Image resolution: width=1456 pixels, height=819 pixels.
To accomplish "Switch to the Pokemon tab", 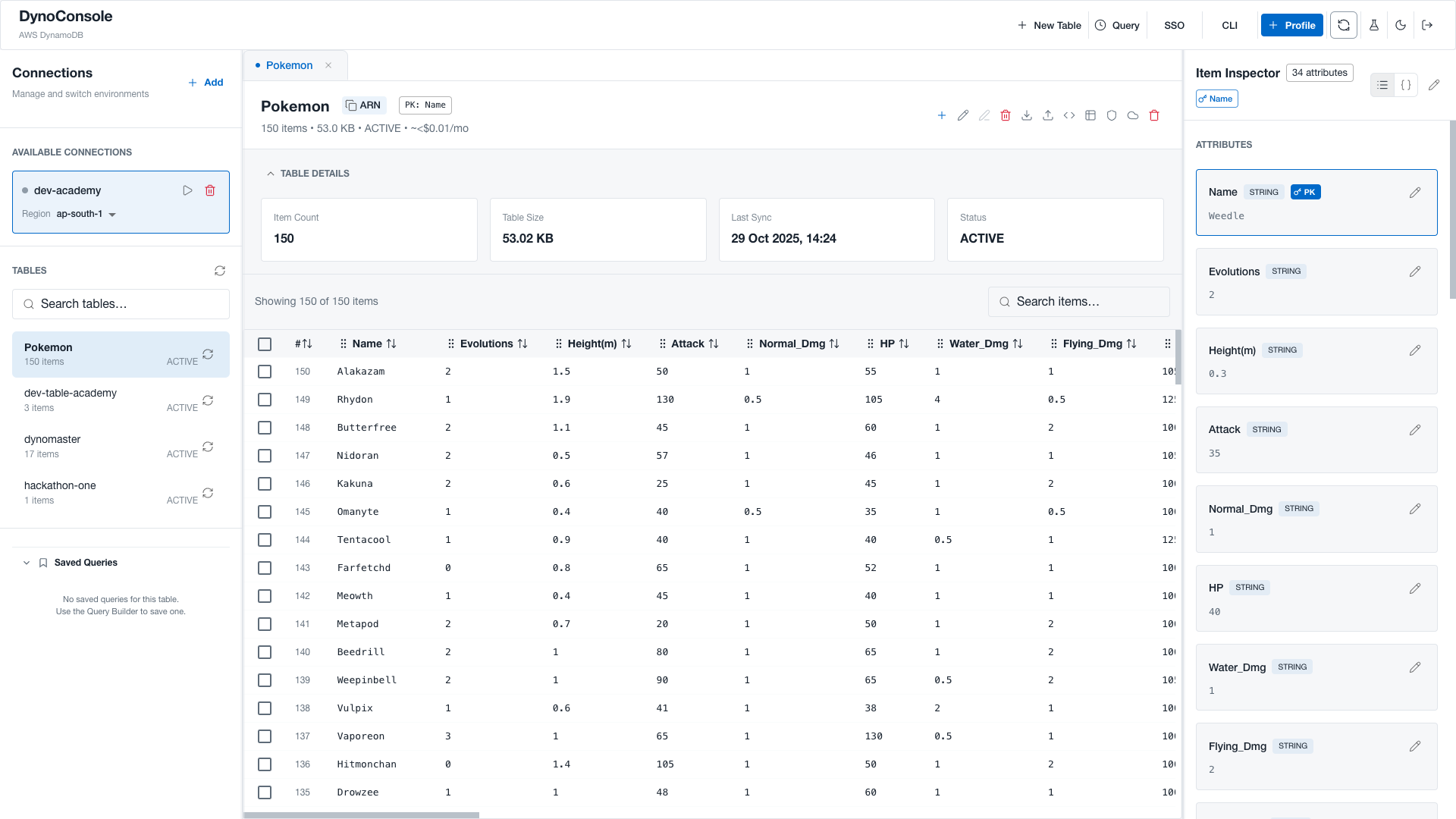I will coord(289,65).
